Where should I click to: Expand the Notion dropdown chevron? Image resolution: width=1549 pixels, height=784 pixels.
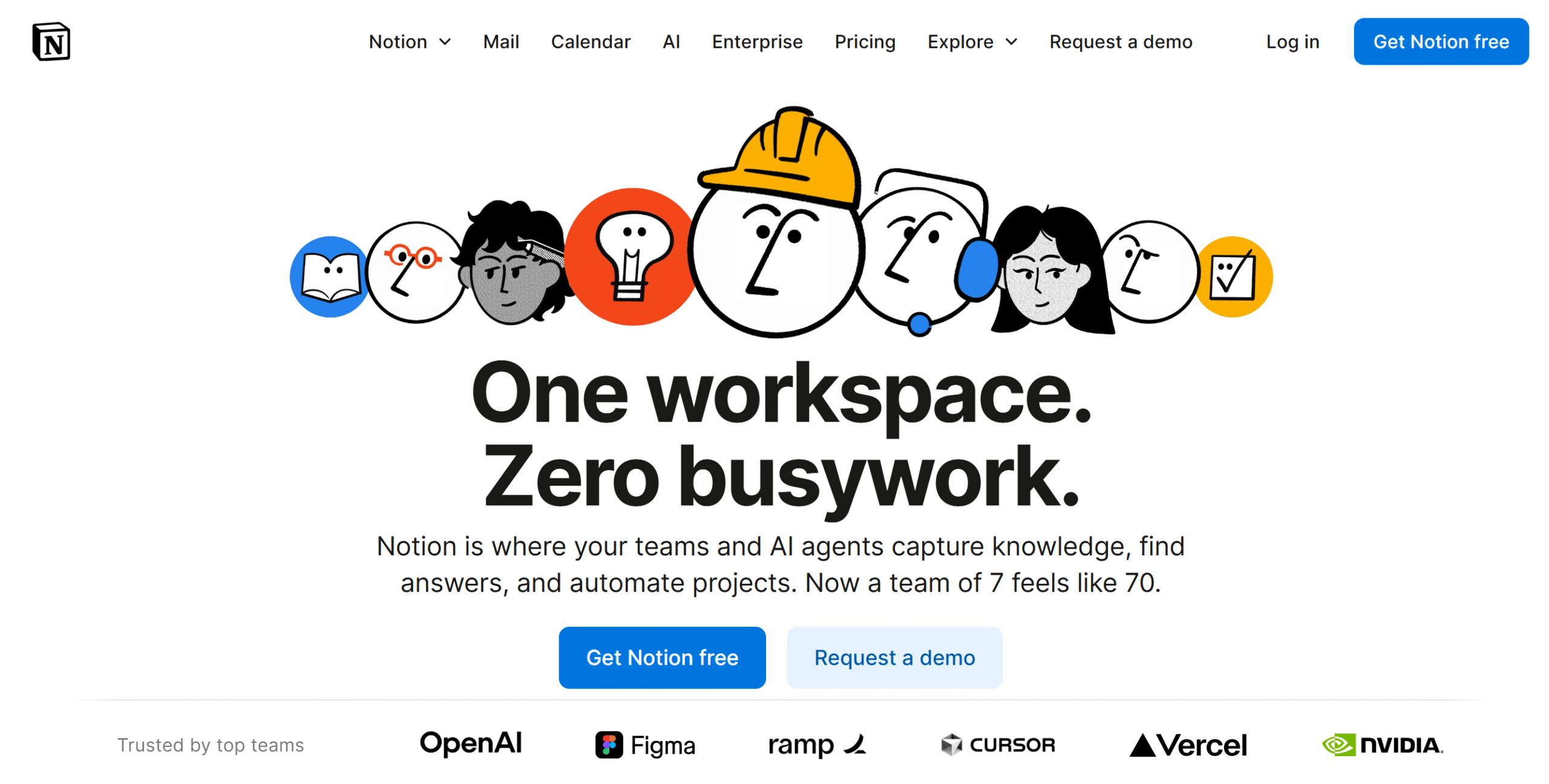(445, 42)
